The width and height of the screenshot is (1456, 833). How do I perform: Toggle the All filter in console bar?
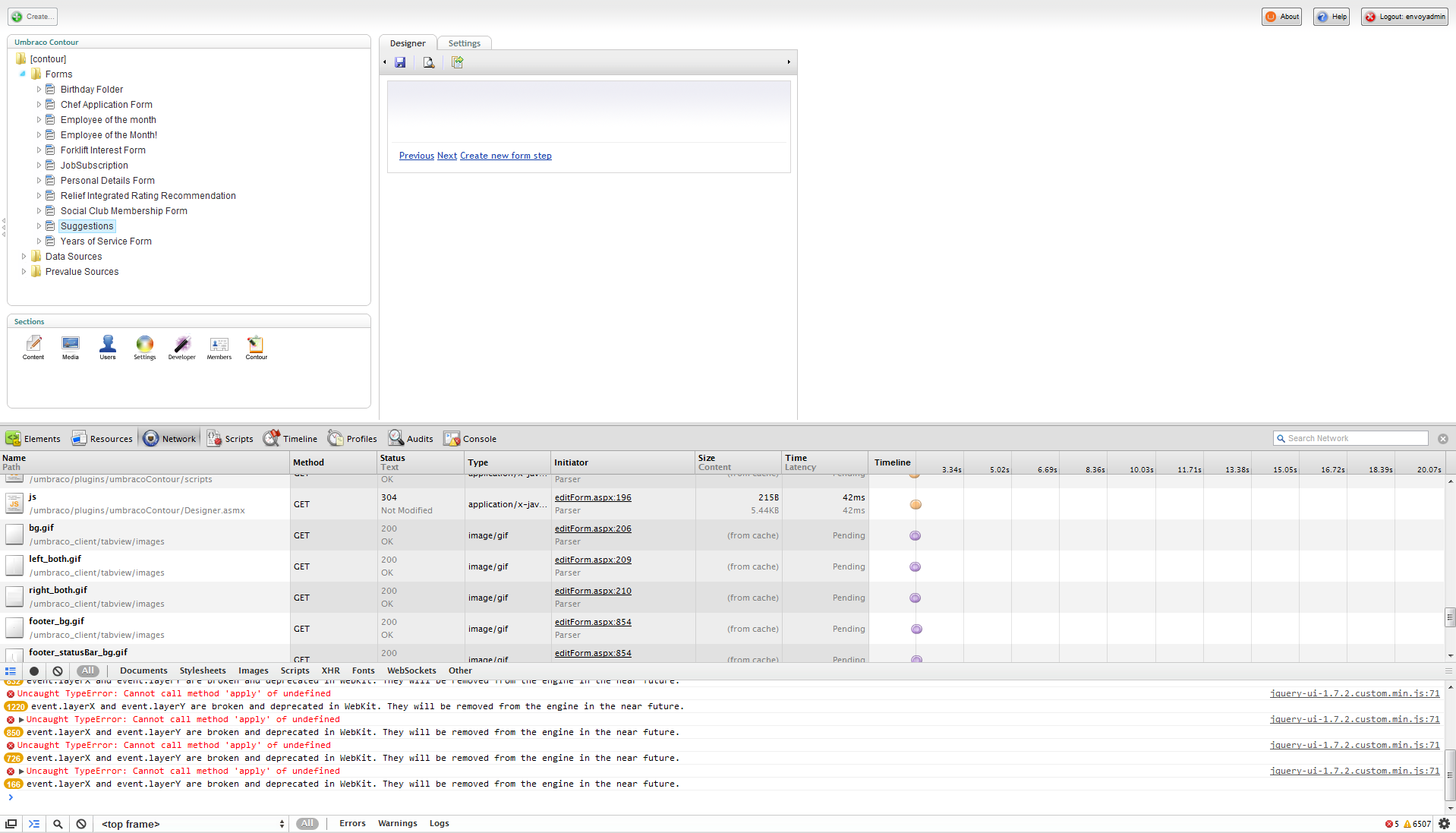tap(307, 824)
